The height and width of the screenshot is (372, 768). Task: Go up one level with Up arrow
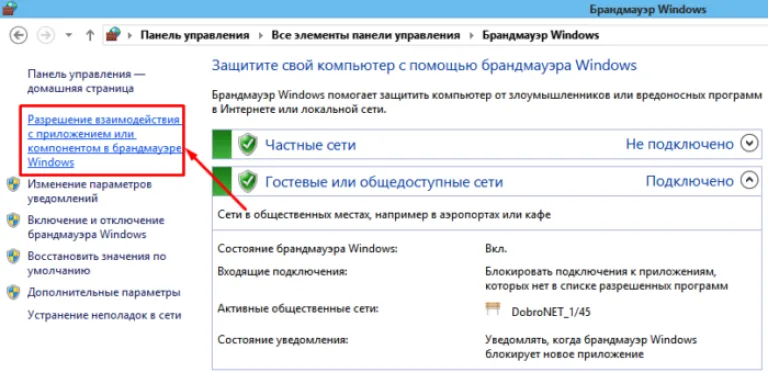90,35
